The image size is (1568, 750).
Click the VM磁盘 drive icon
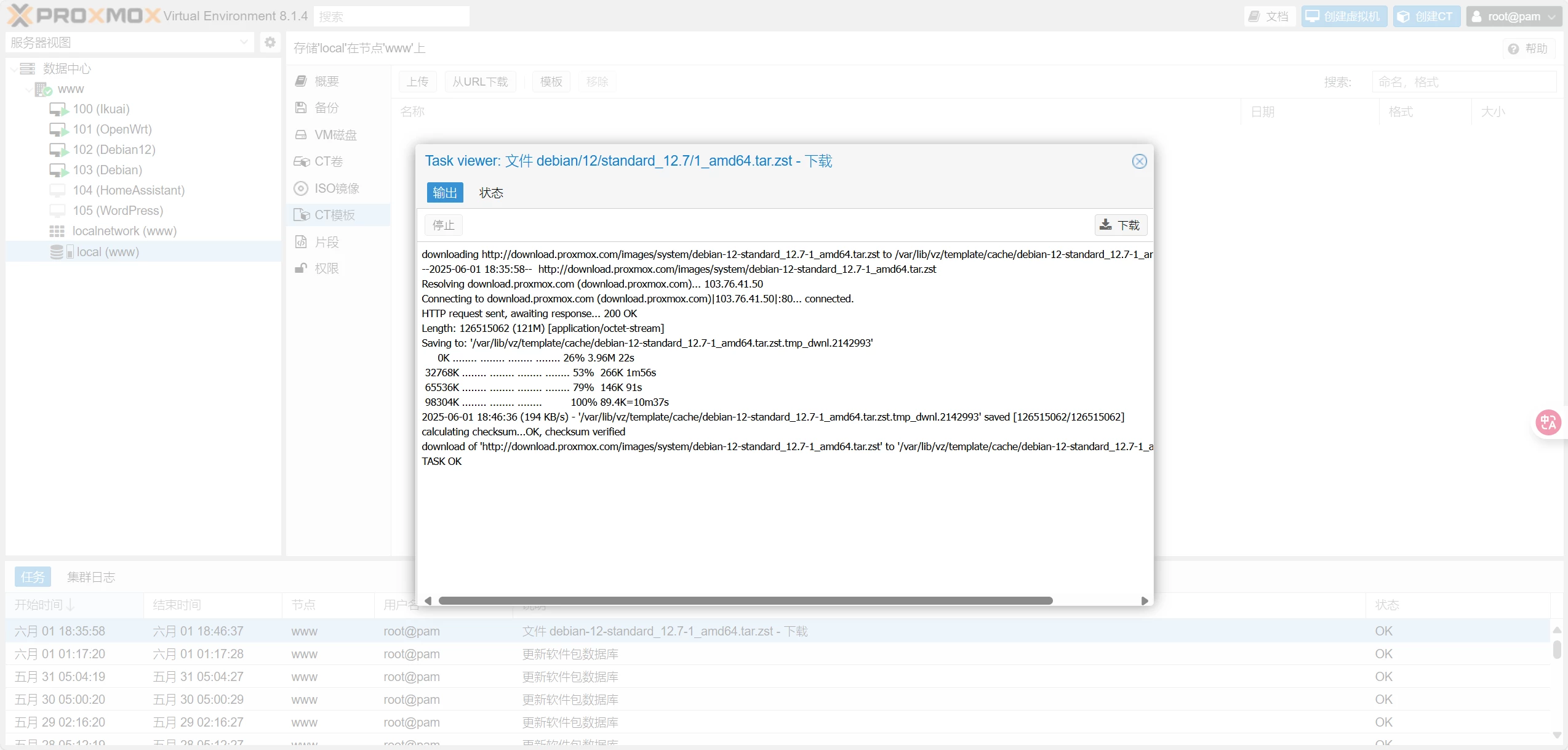click(301, 135)
